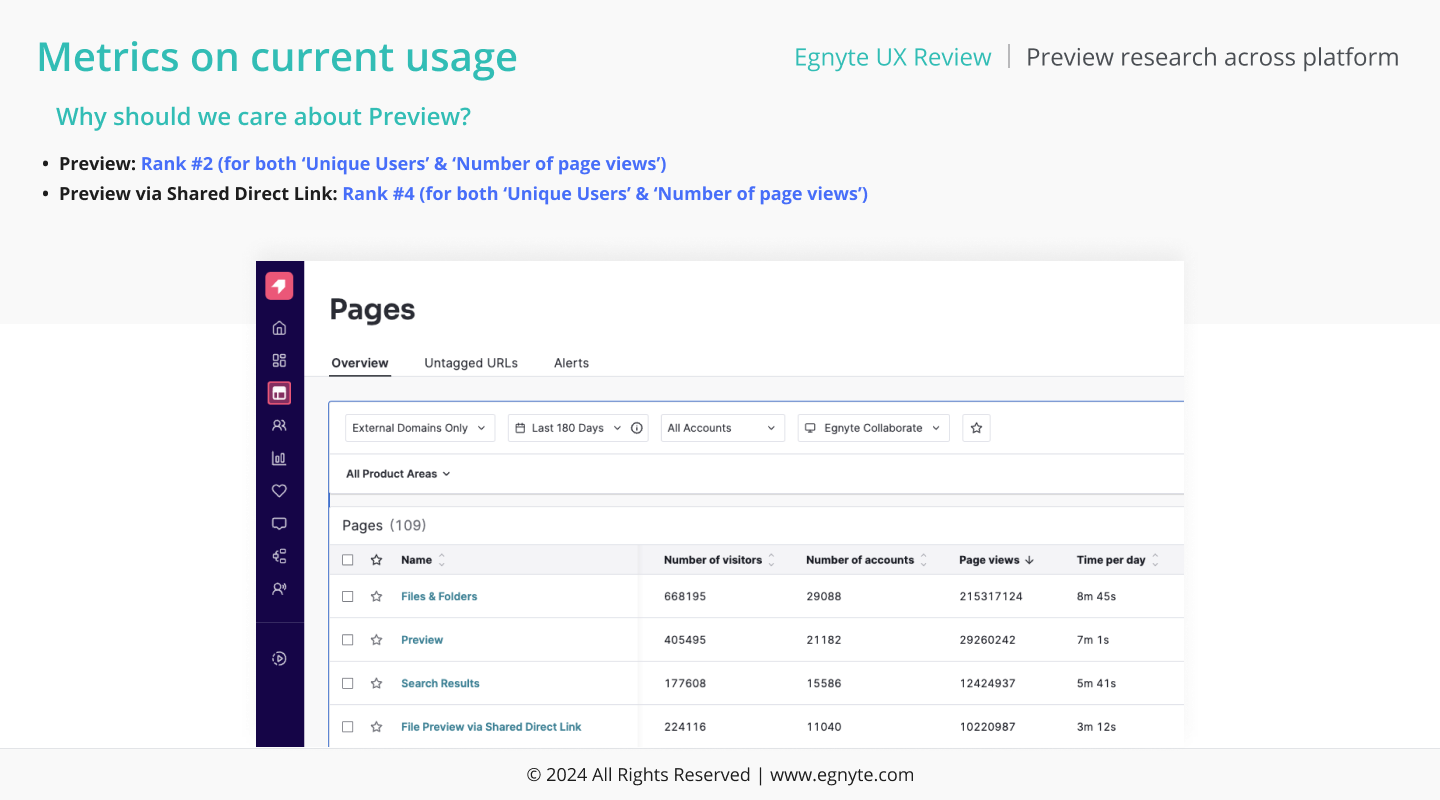
Task: Click the accounts value 15586
Action: click(x=824, y=684)
